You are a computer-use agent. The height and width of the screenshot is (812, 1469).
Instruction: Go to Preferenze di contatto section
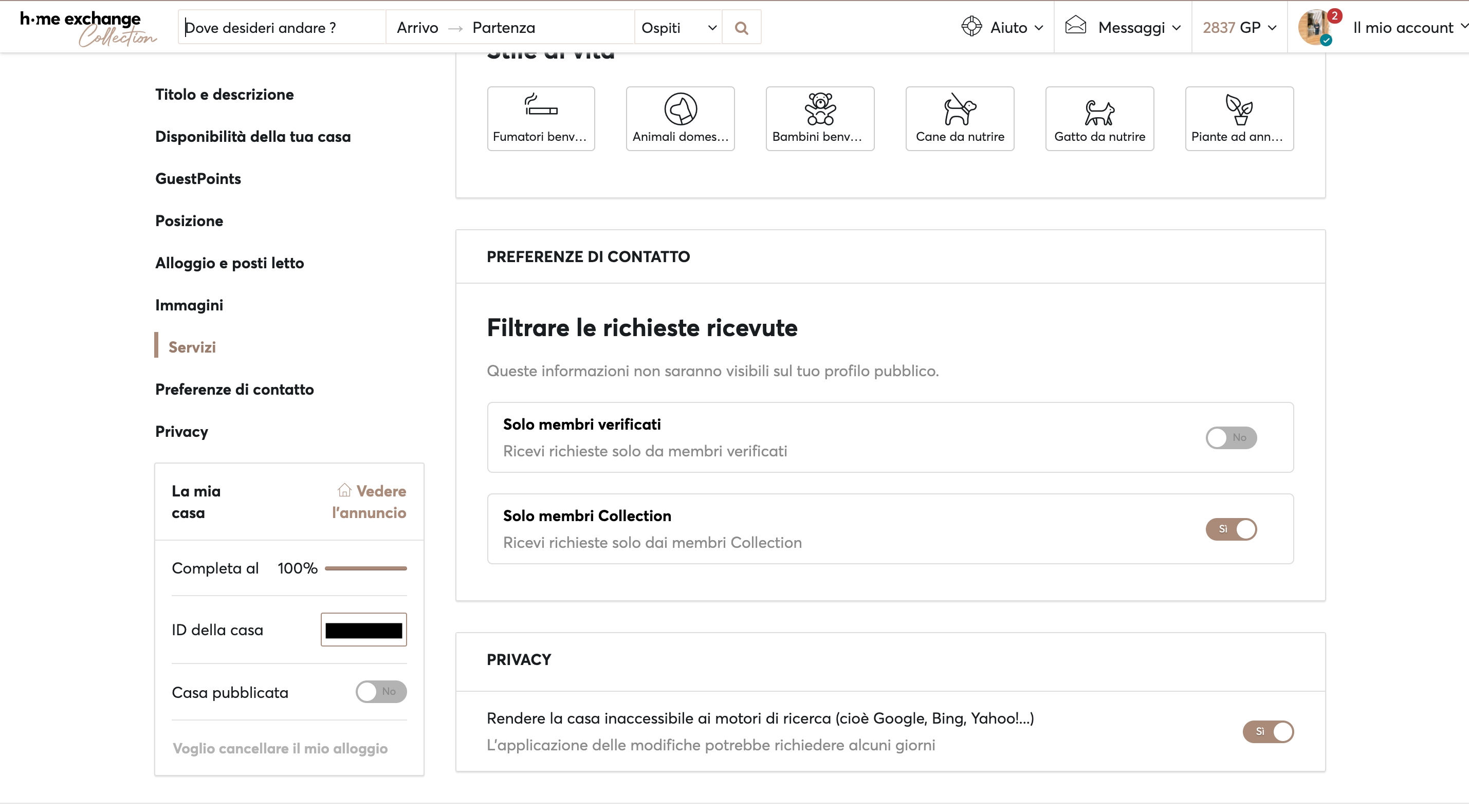click(x=234, y=390)
